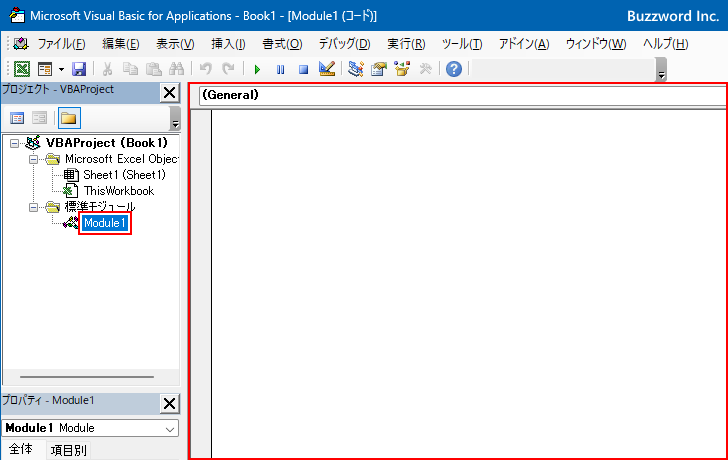Open Find with the binoculars icon

pos(176,69)
